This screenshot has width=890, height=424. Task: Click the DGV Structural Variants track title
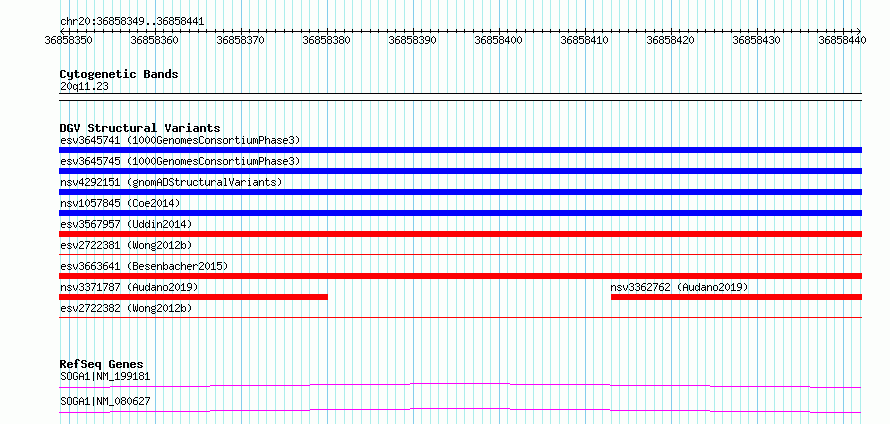[140, 128]
